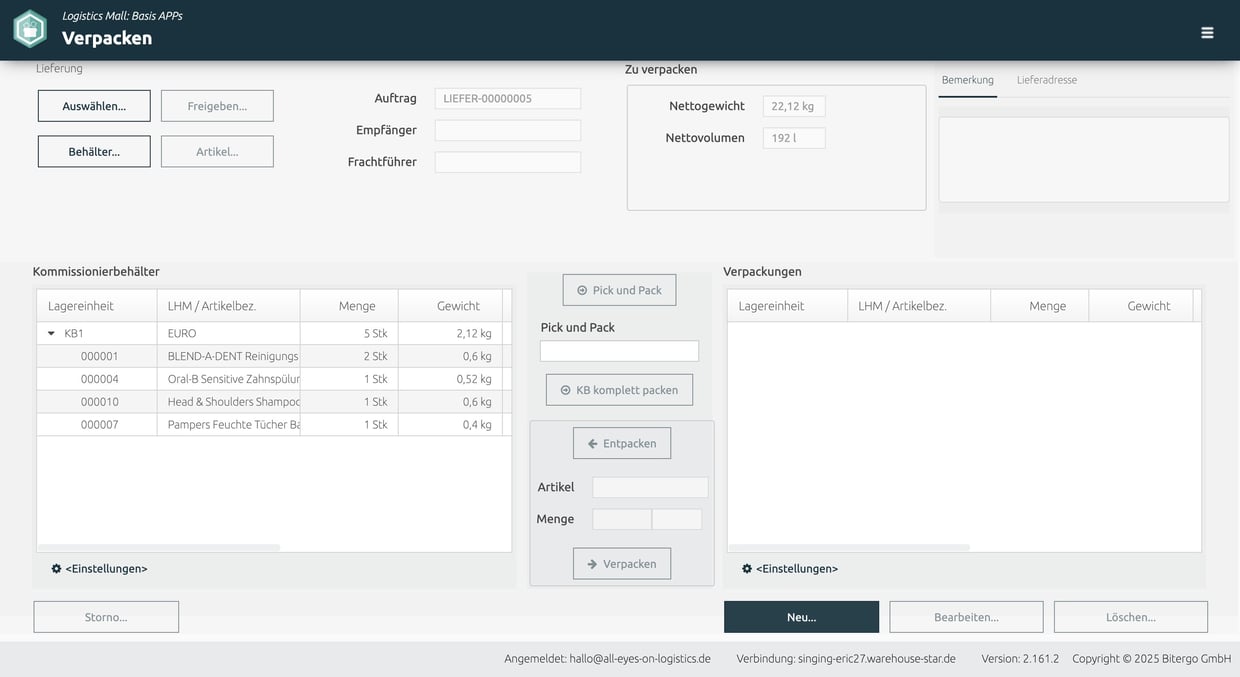Screen dimensions: 1240x677
Task: Click the 0,52 kg weight cell
Action: [450, 379]
